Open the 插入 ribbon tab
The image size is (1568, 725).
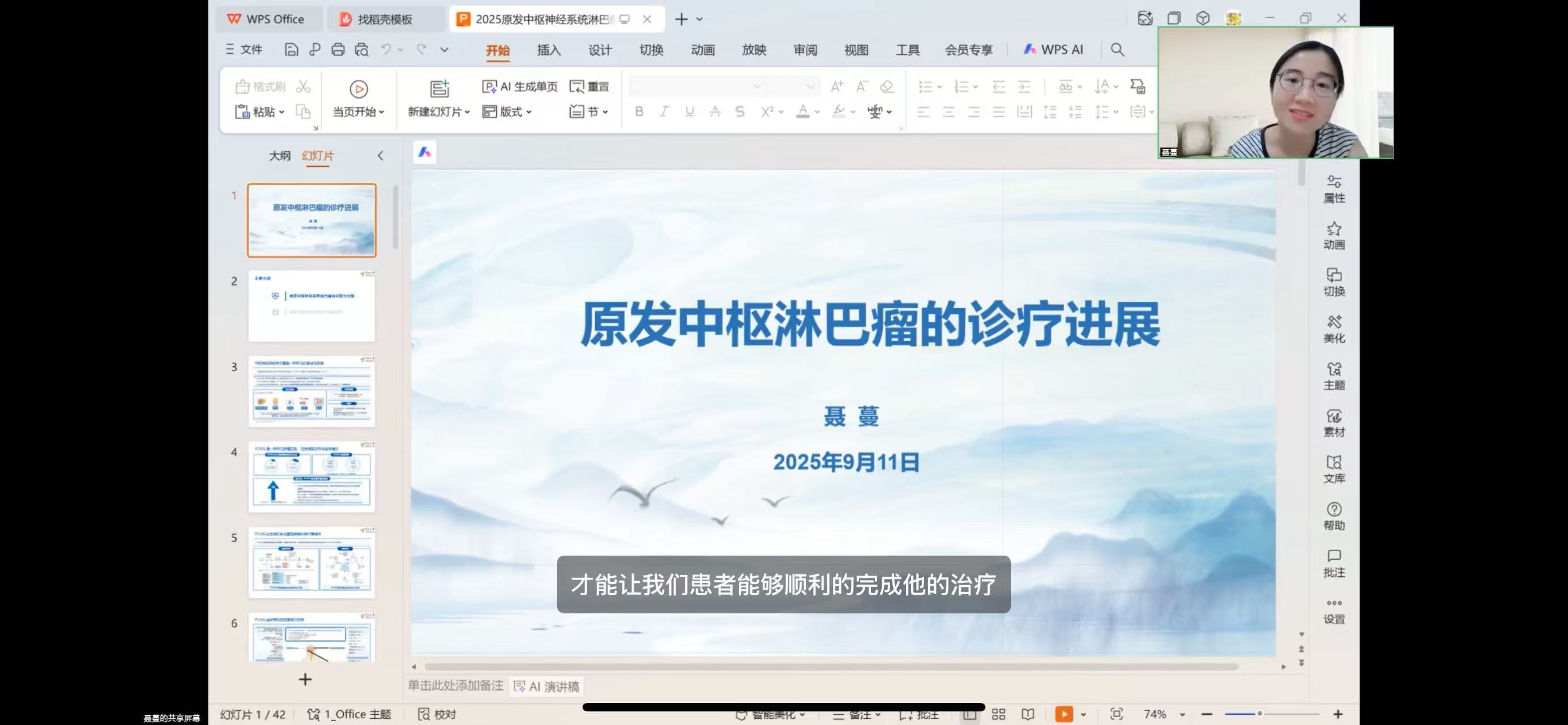coord(549,50)
